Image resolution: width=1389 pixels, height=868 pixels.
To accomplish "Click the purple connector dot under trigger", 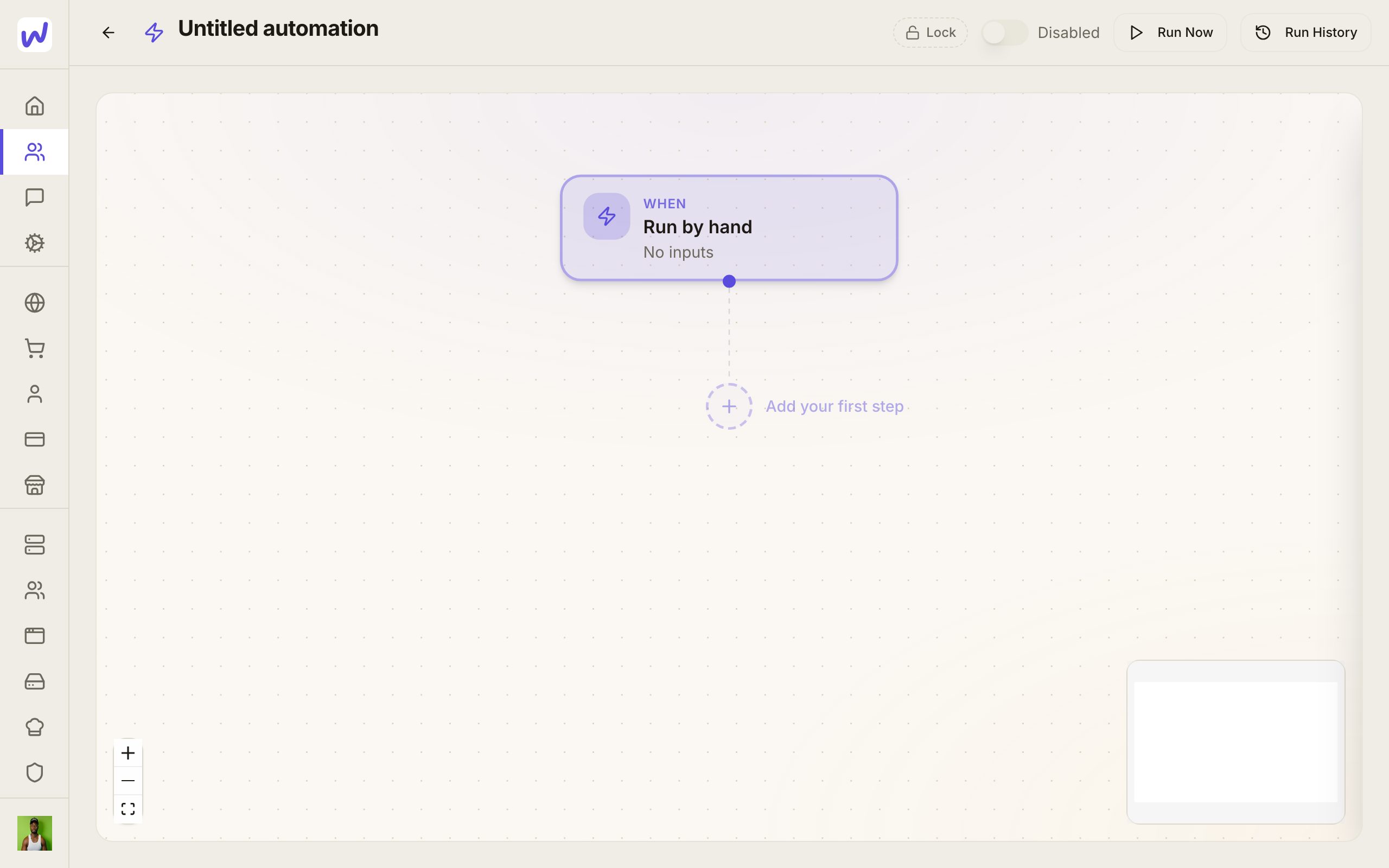I will point(729,282).
